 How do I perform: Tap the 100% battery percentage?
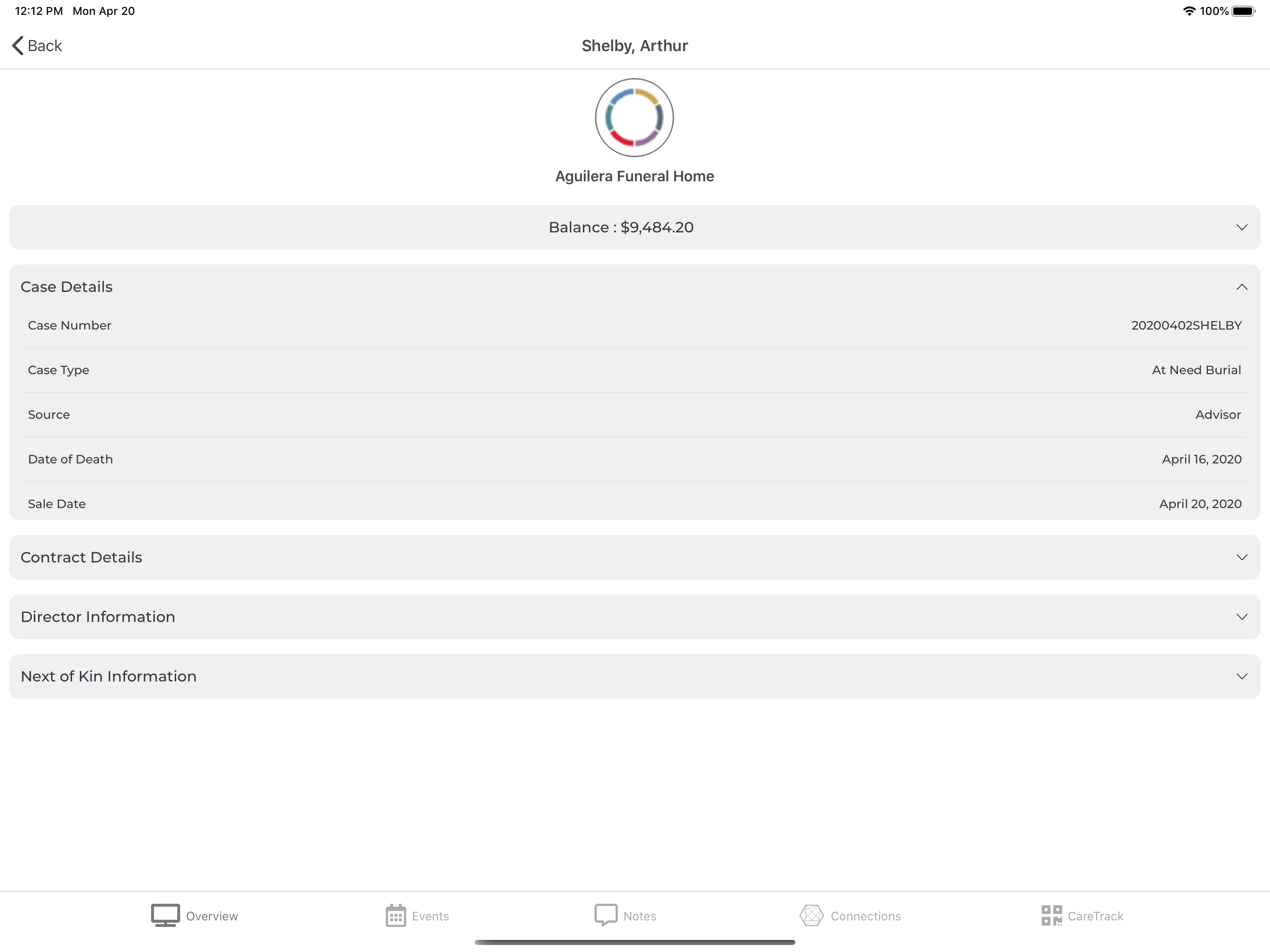(1214, 11)
